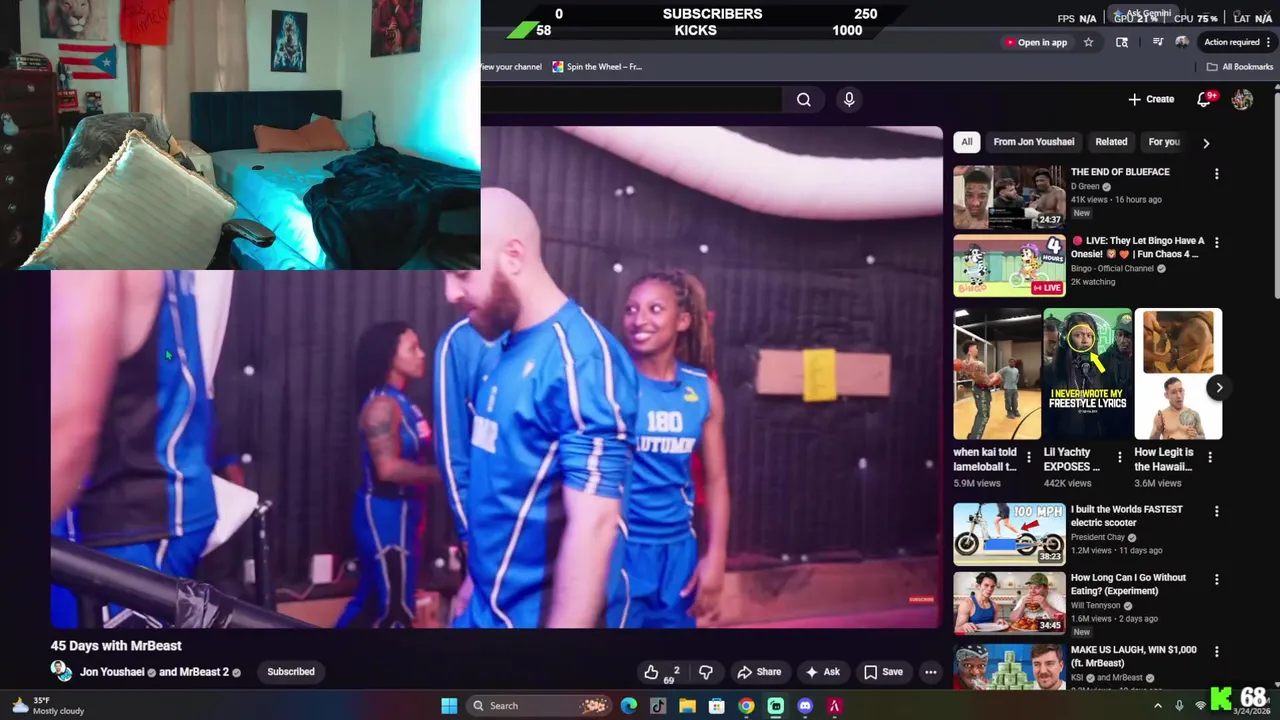
Task: Select the All filter chip
Action: click(x=966, y=142)
